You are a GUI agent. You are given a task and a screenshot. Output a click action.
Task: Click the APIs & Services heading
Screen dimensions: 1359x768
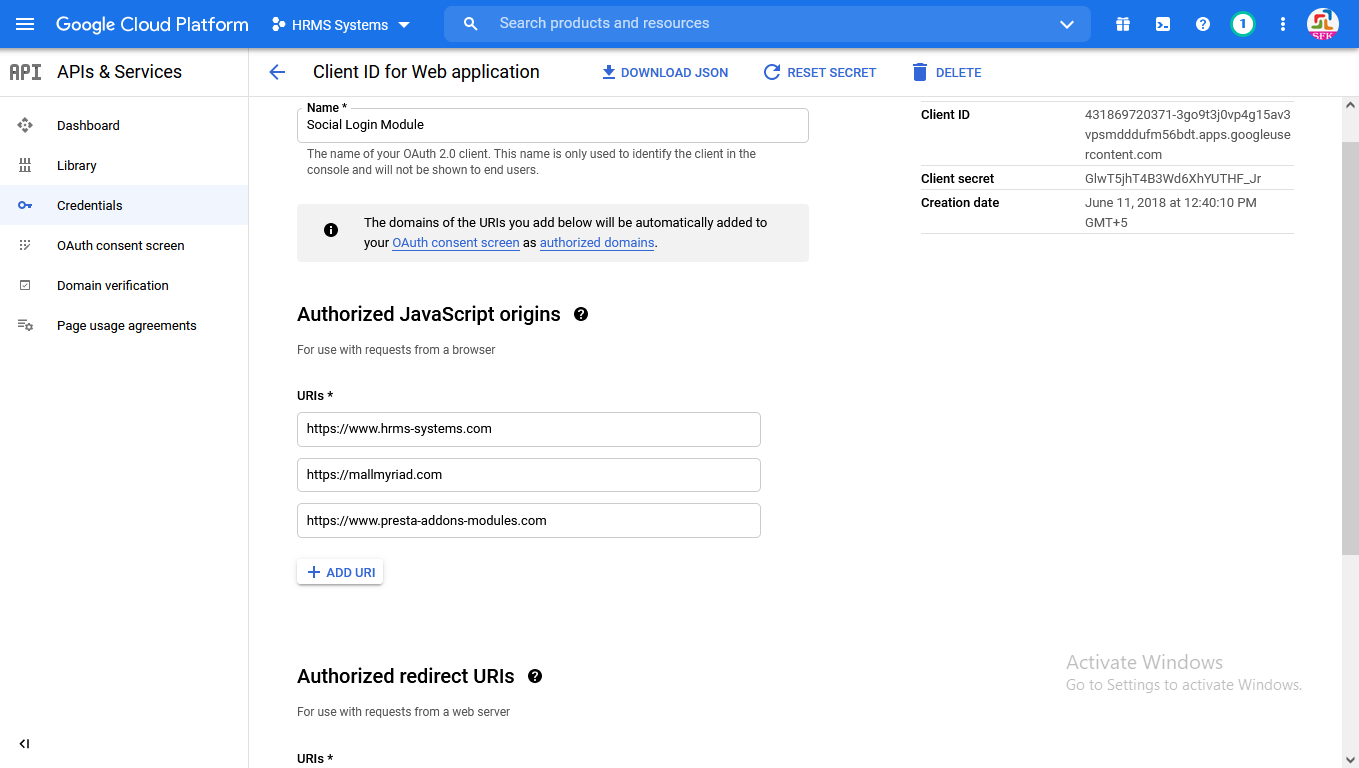120,72
